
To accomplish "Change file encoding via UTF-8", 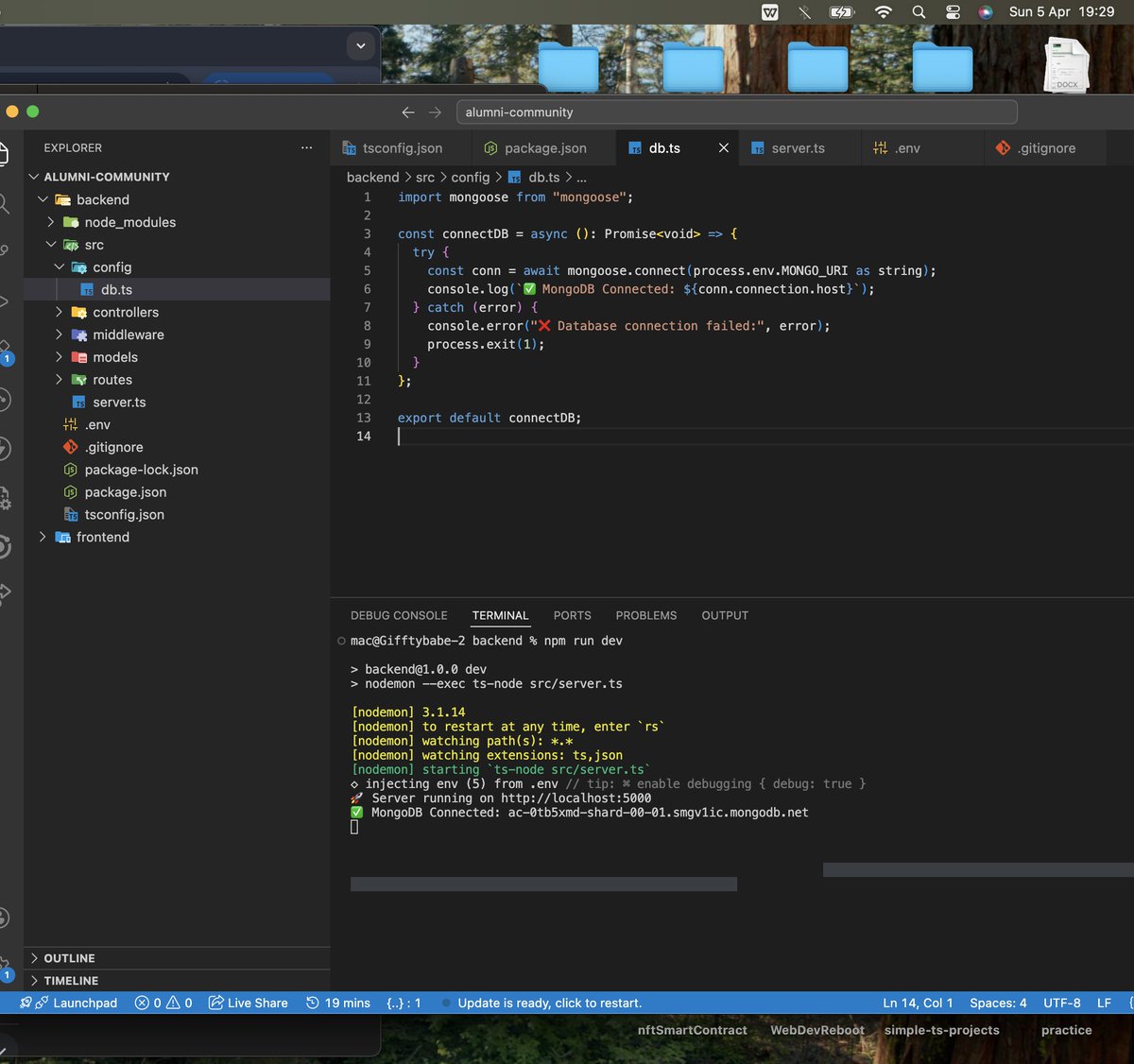I will (1062, 1003).
